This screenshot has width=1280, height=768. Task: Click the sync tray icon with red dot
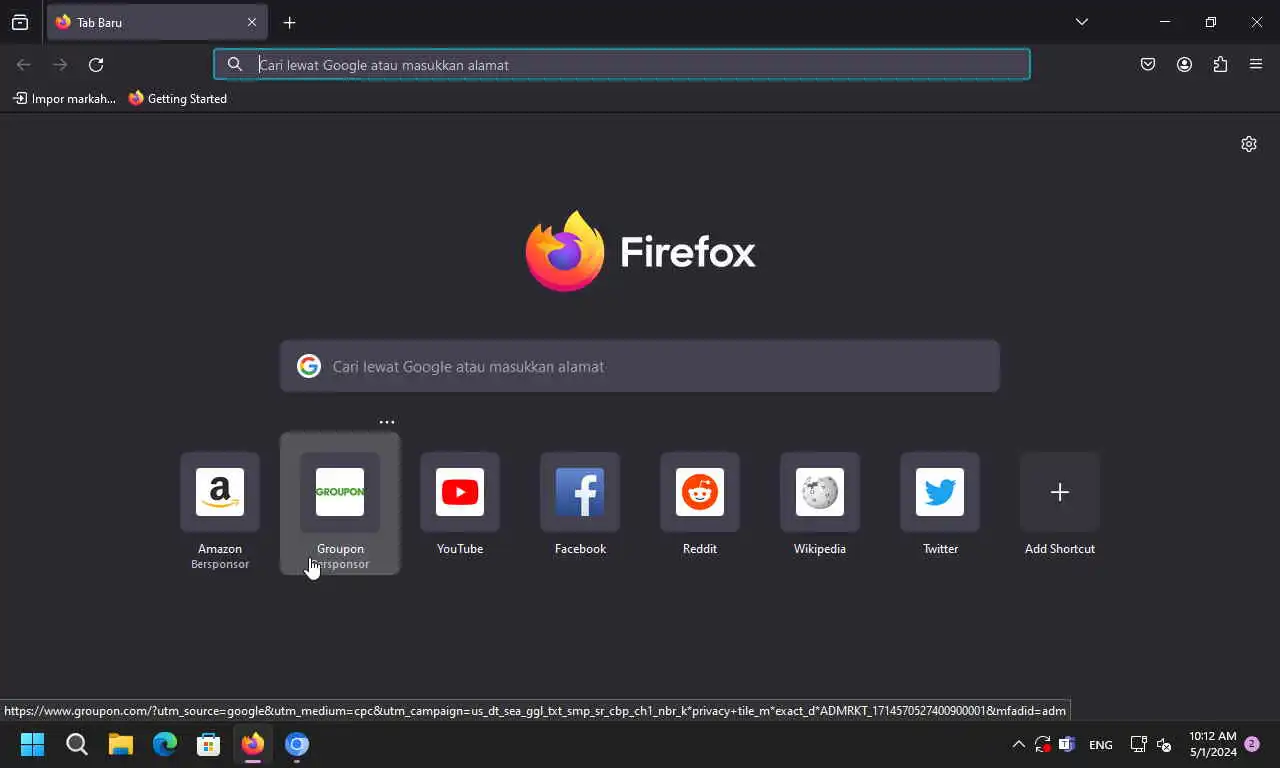(1043, 744)
